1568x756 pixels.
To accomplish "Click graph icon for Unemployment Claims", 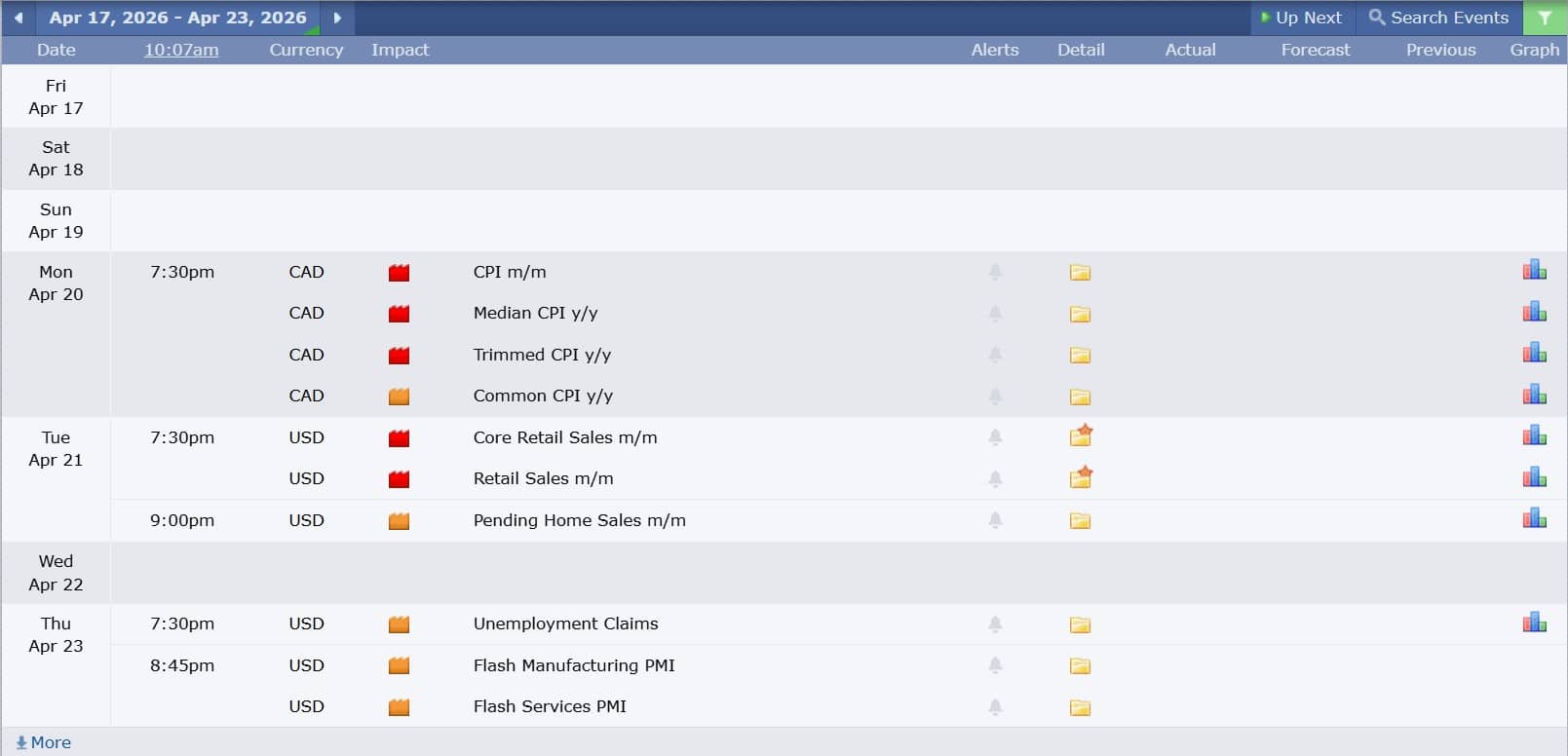I will [1534, 623].
